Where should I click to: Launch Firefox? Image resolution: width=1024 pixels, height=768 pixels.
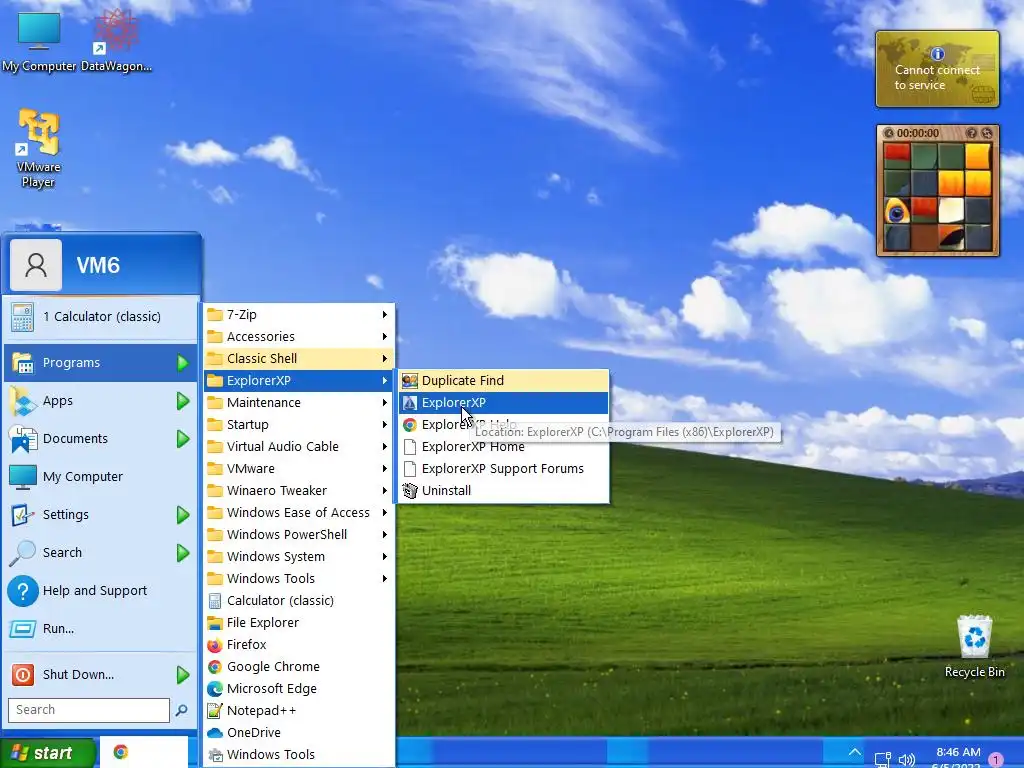coord(300,645)
